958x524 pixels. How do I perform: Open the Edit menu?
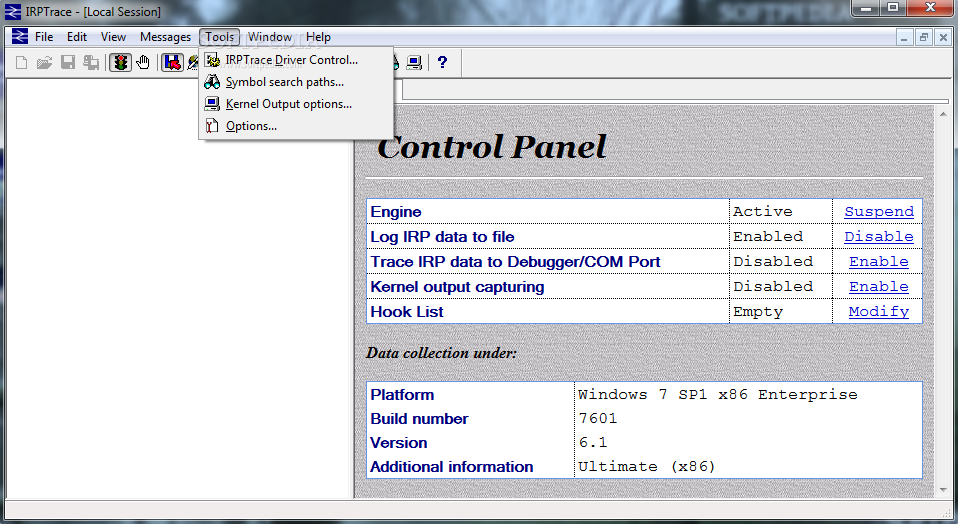tap(77, 37)
